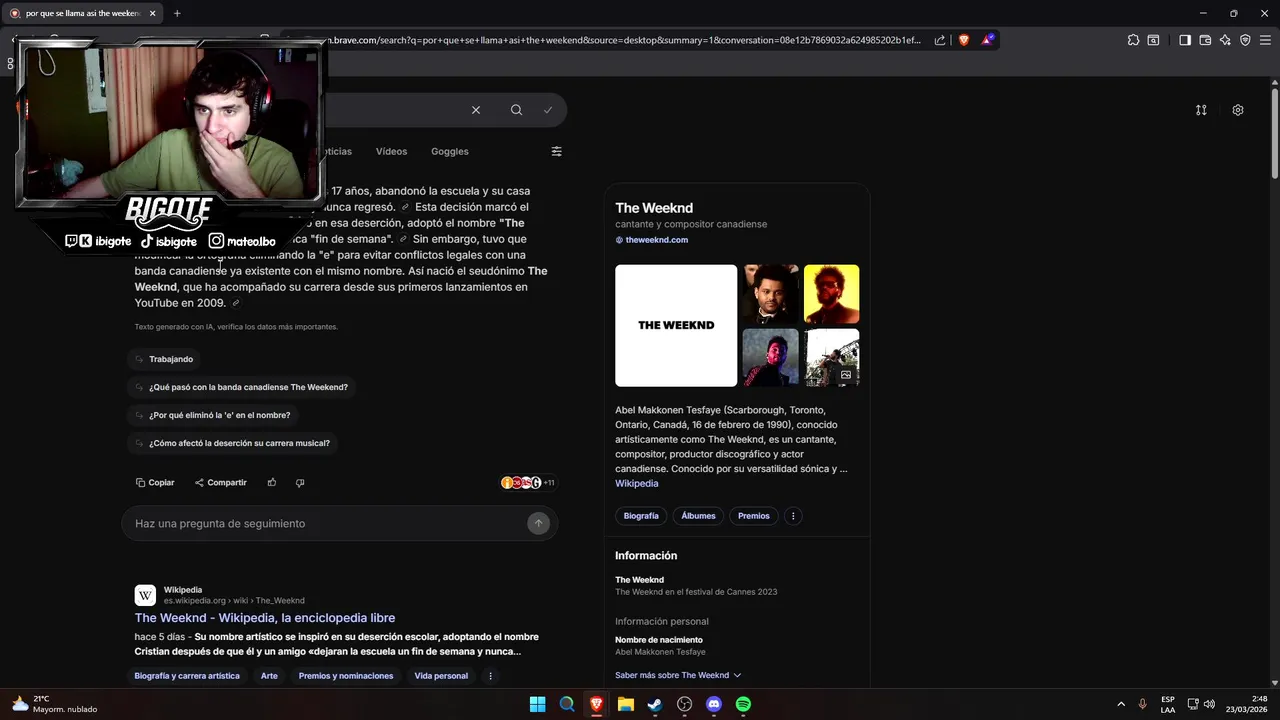Open the 'Arte' sublink
Image resolution: width=1280 pixels, height=720 pixels.
[269, 676]
